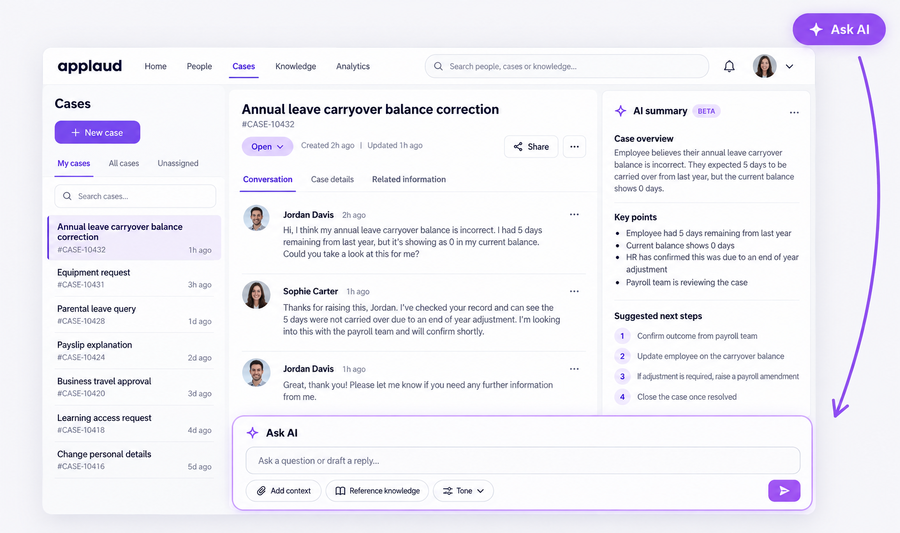Create a New case
This screenshot has width=900, height=533.
[x=98, y=132]
